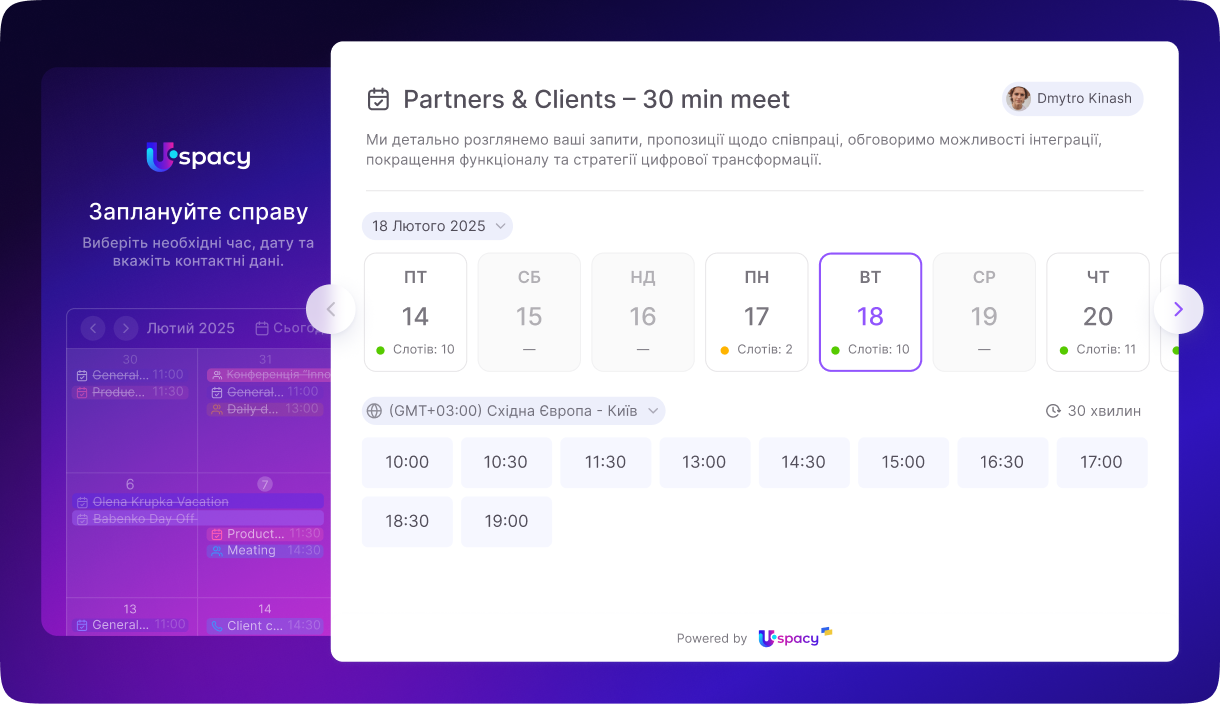
Task: Click the globe icon in timezone selector
Action: click(x=375, y=411)
